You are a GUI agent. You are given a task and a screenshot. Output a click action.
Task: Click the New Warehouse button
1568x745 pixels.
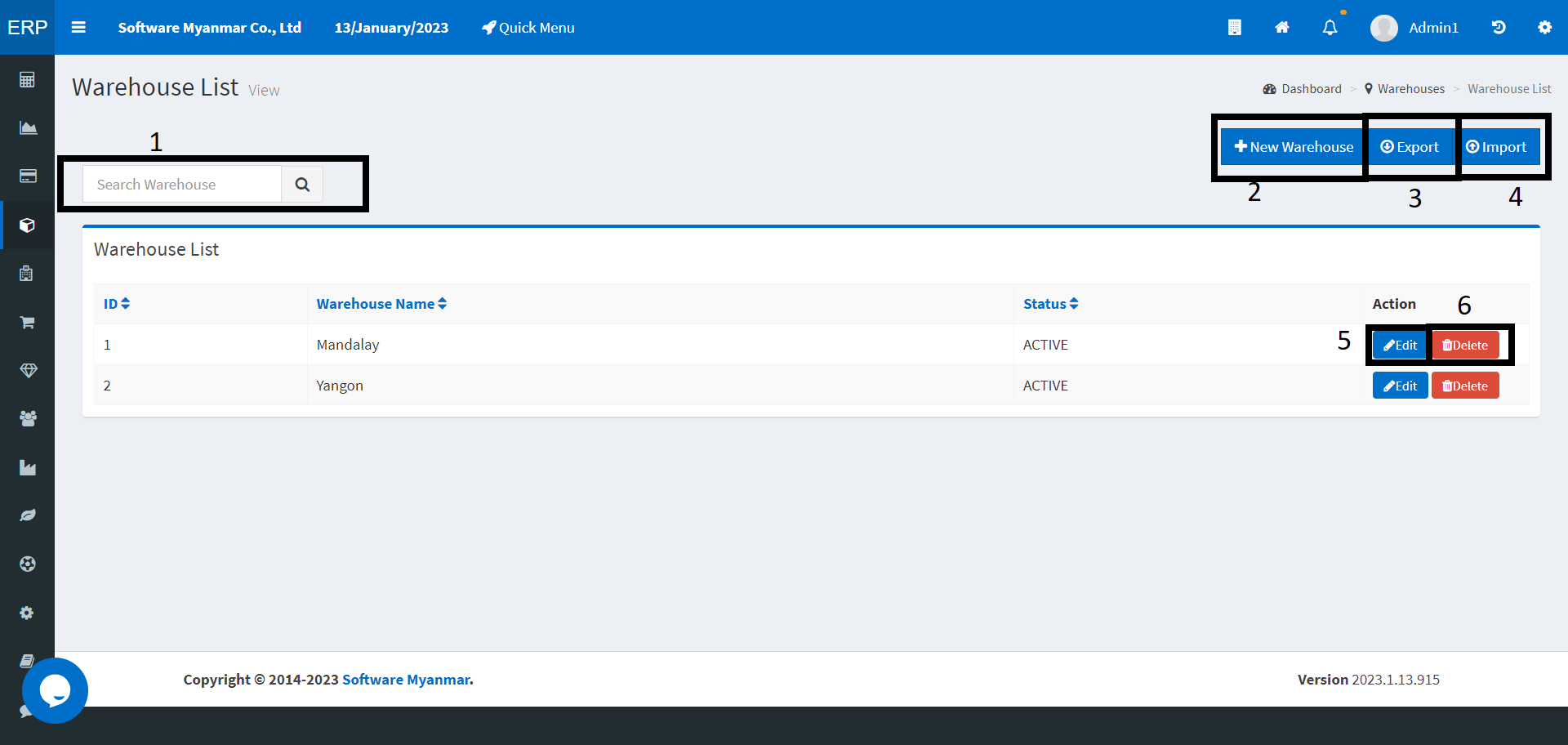pos(1293,147)
